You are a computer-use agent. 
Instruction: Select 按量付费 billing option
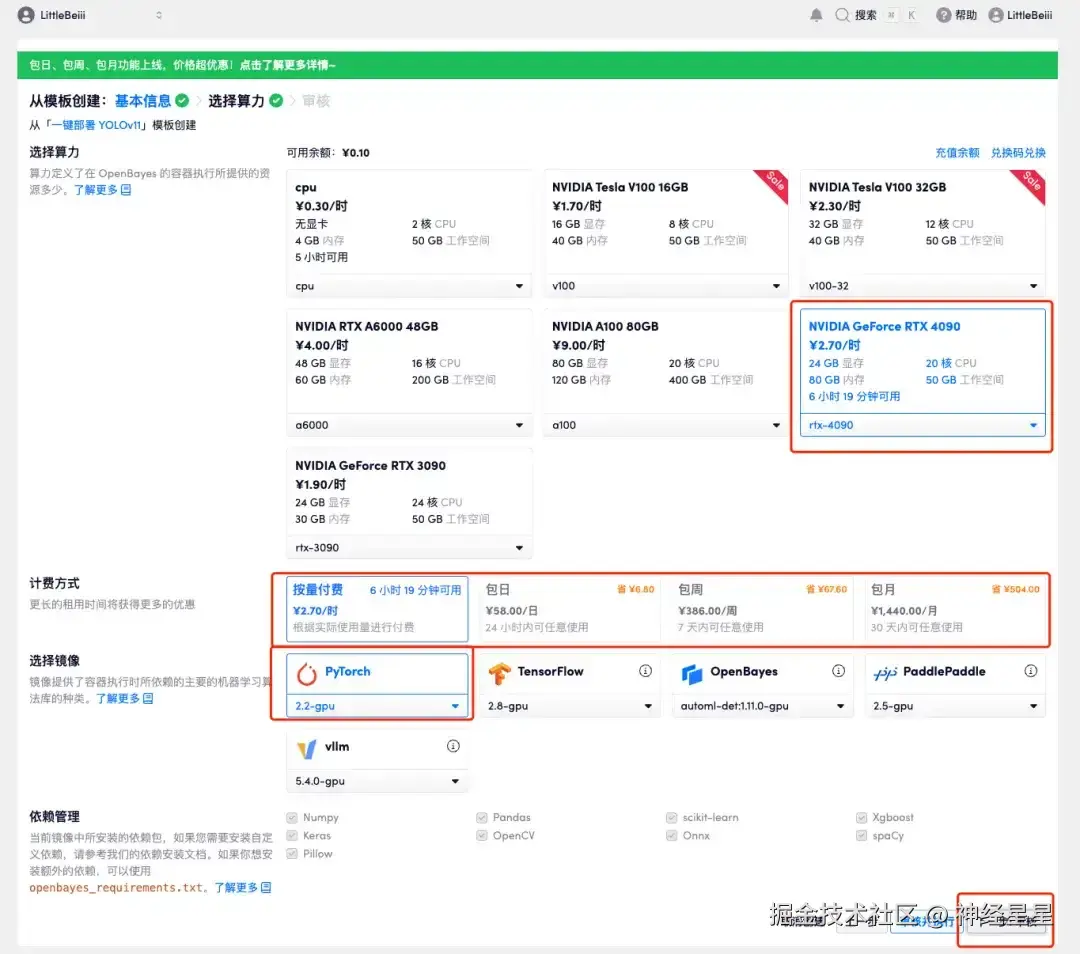click(x=377, y=608)
